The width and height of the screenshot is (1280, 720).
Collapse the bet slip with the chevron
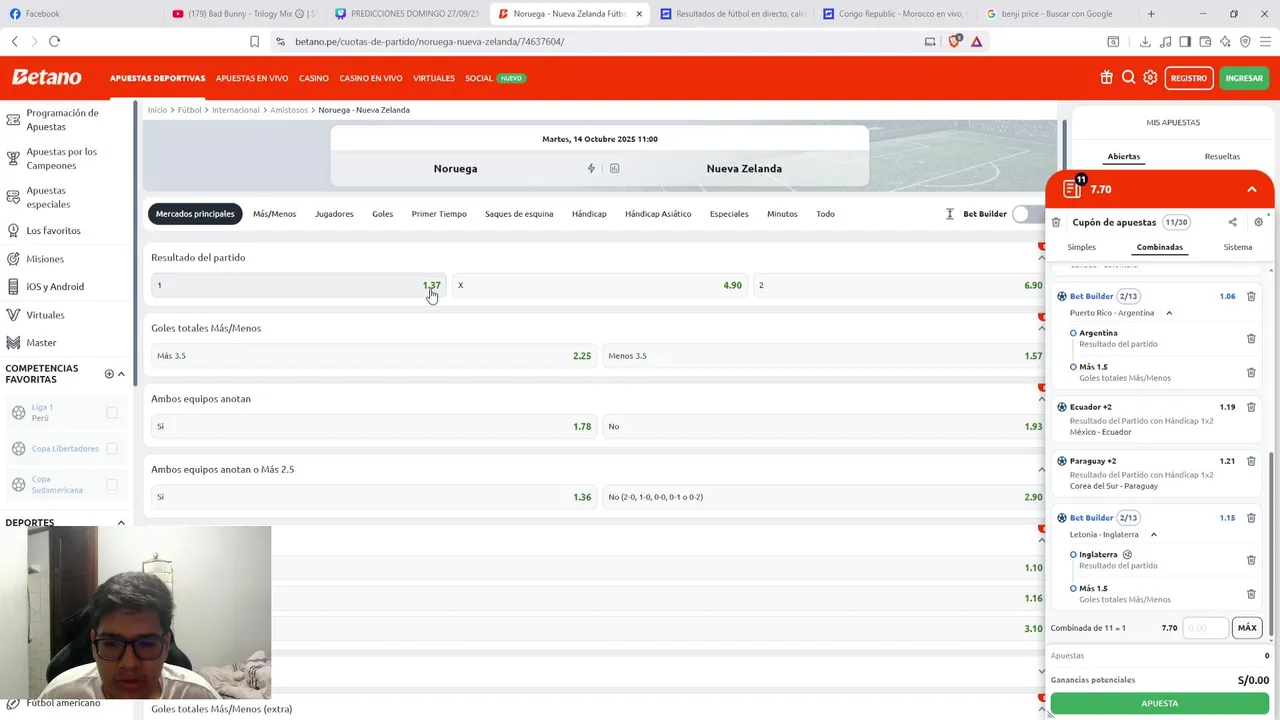coord(1251,189)
